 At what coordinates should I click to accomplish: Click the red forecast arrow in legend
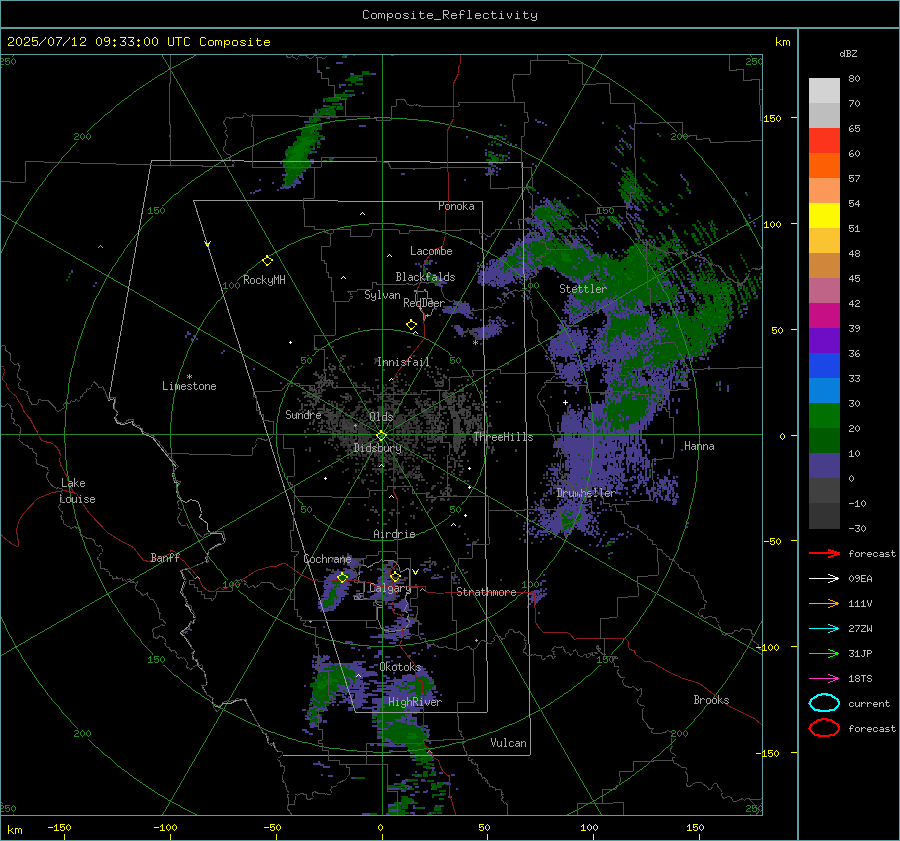(x=824, y=553)
